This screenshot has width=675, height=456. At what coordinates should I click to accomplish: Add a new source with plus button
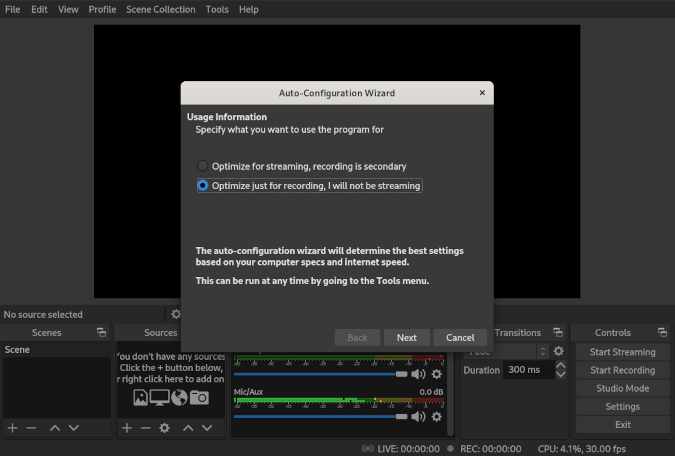point(127,427)
